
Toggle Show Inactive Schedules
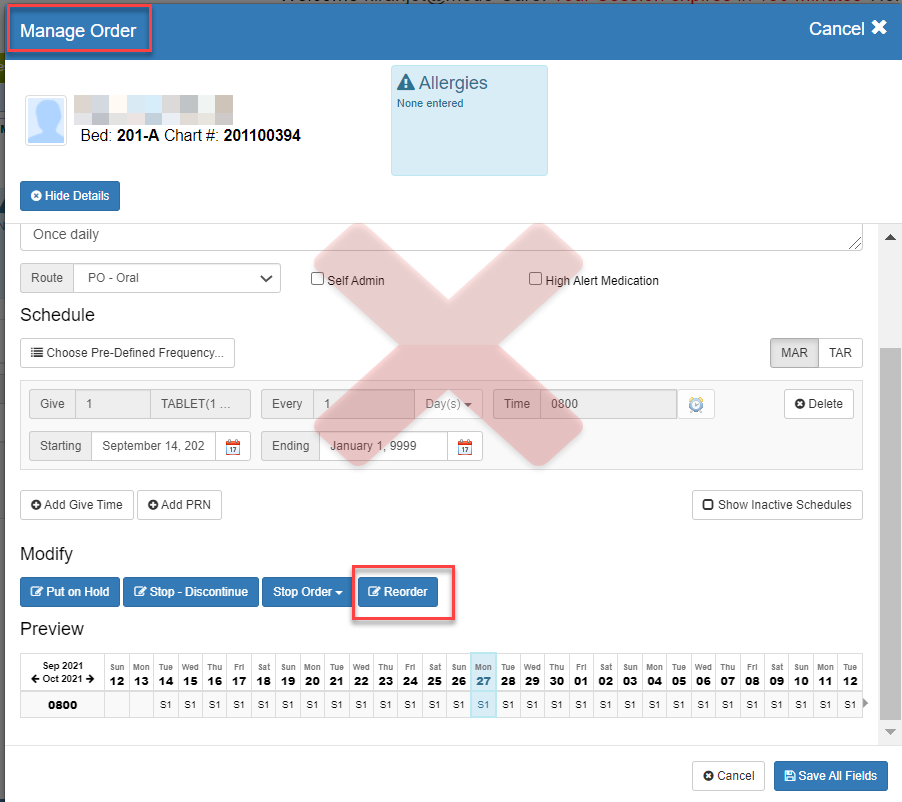click(777, 505)
